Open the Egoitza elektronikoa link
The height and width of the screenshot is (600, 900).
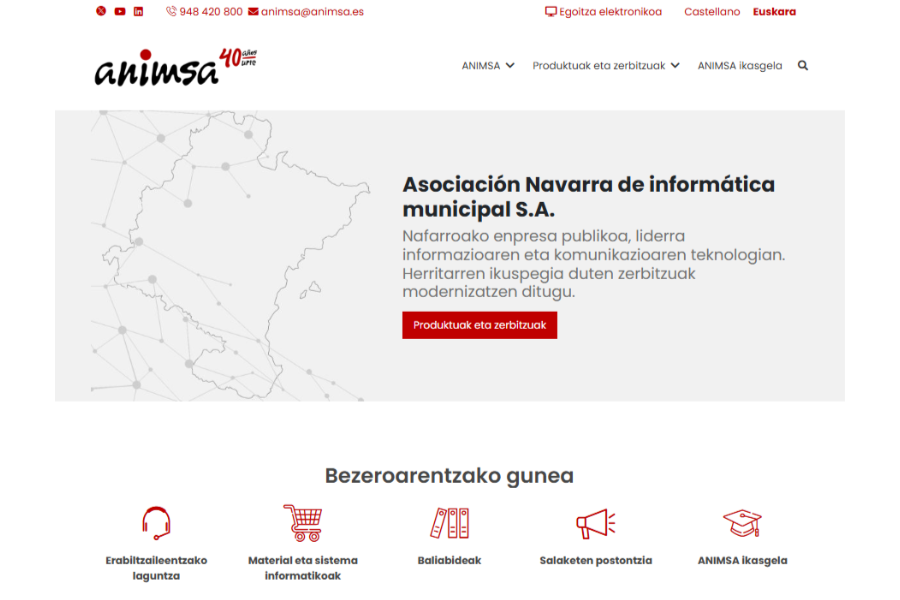point(610,11)
